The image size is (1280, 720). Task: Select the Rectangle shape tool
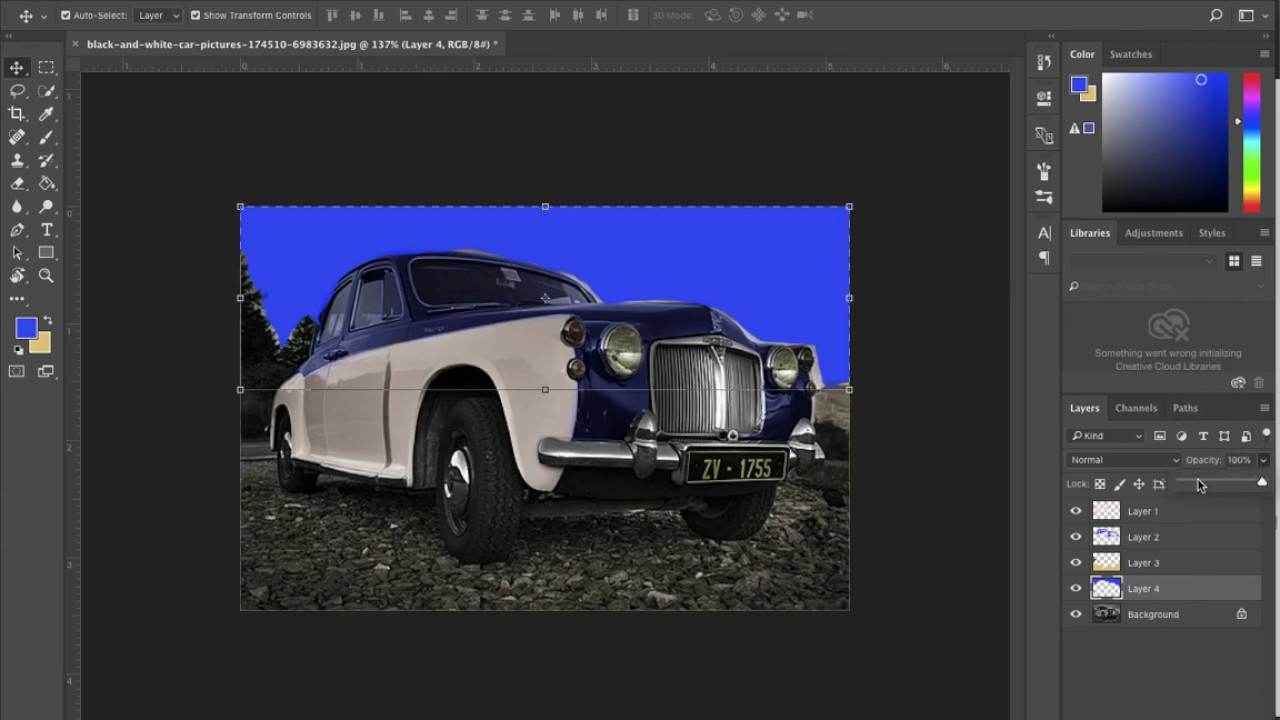pos(46,253)
